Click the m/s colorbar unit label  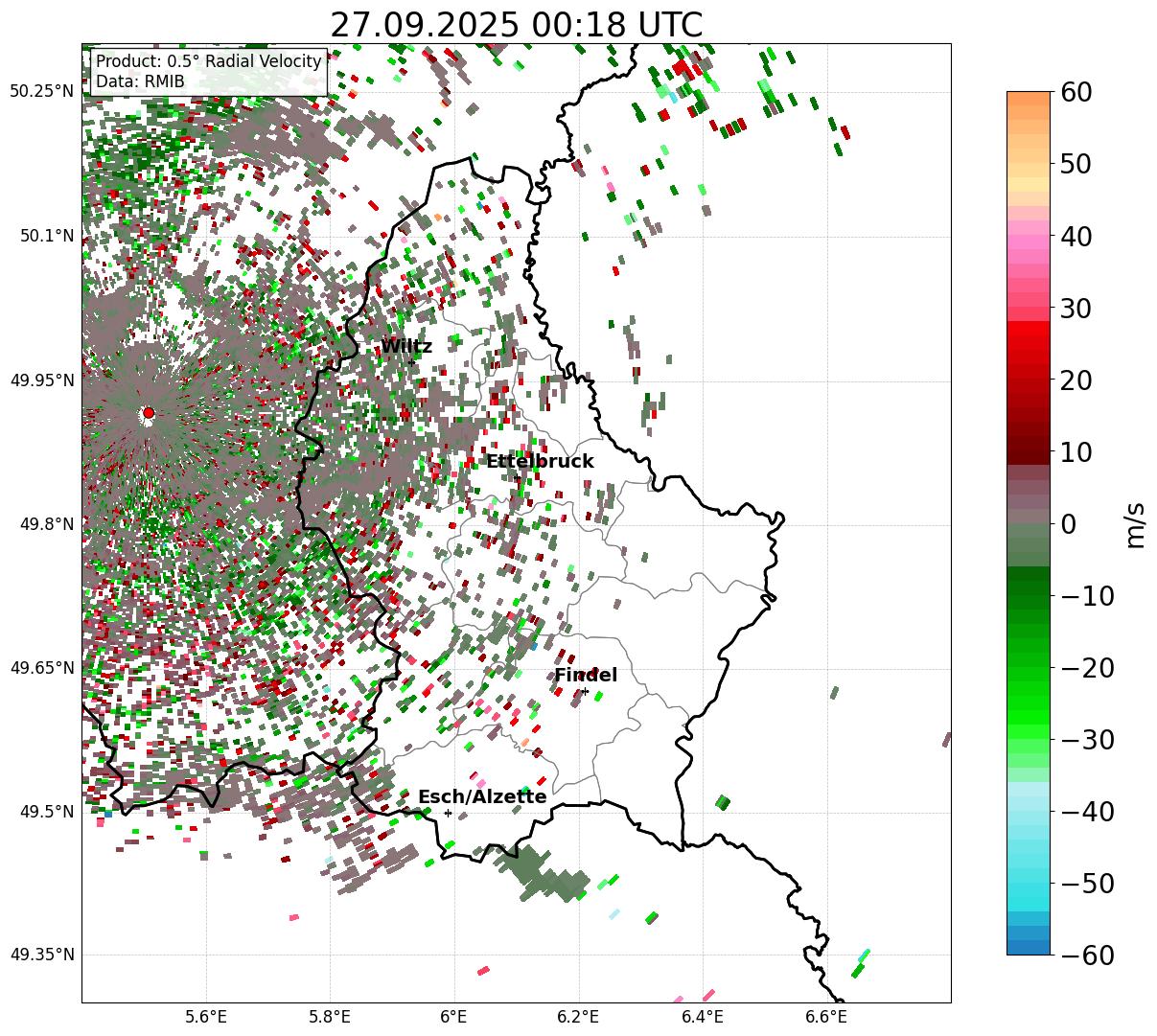1136,523
